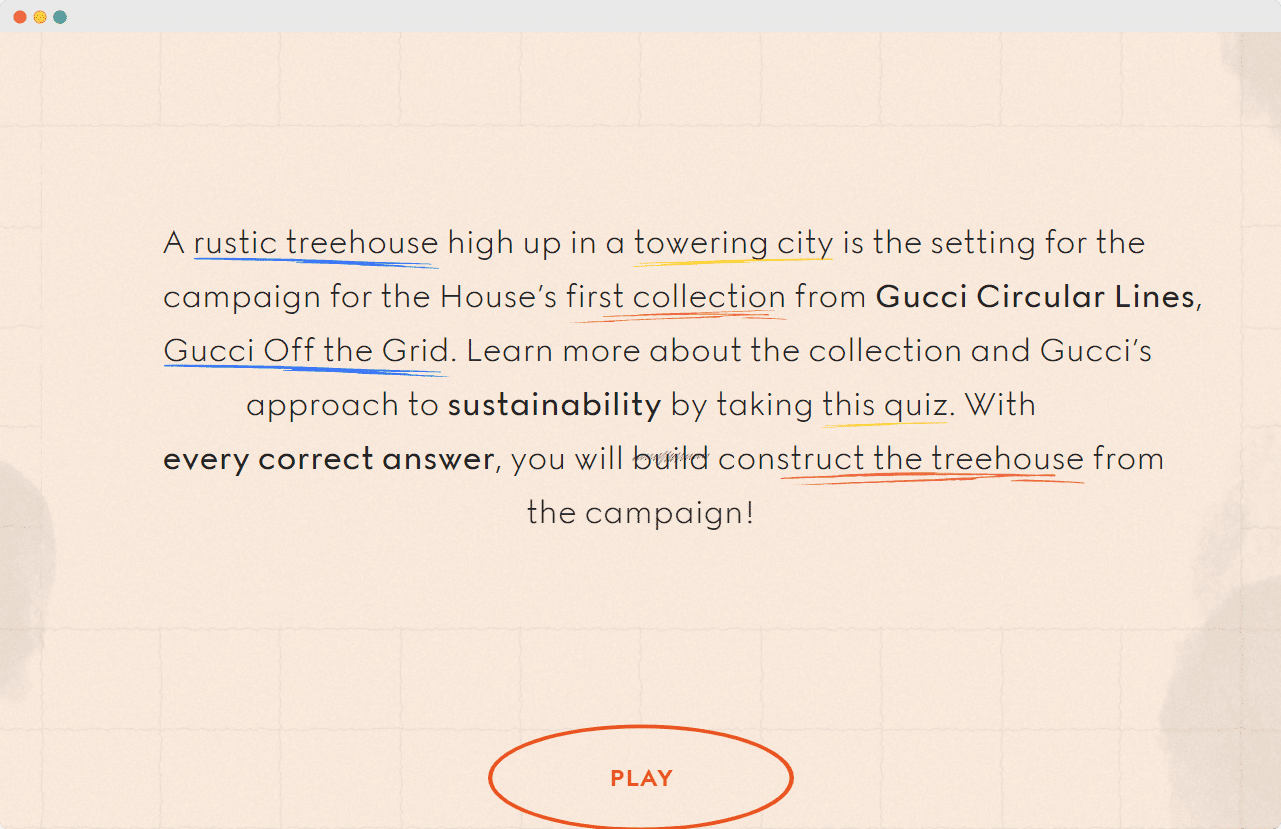Click the 'approach to' words before sustainability
Viewport: 1281px width, 829px height.
[342, 405]
